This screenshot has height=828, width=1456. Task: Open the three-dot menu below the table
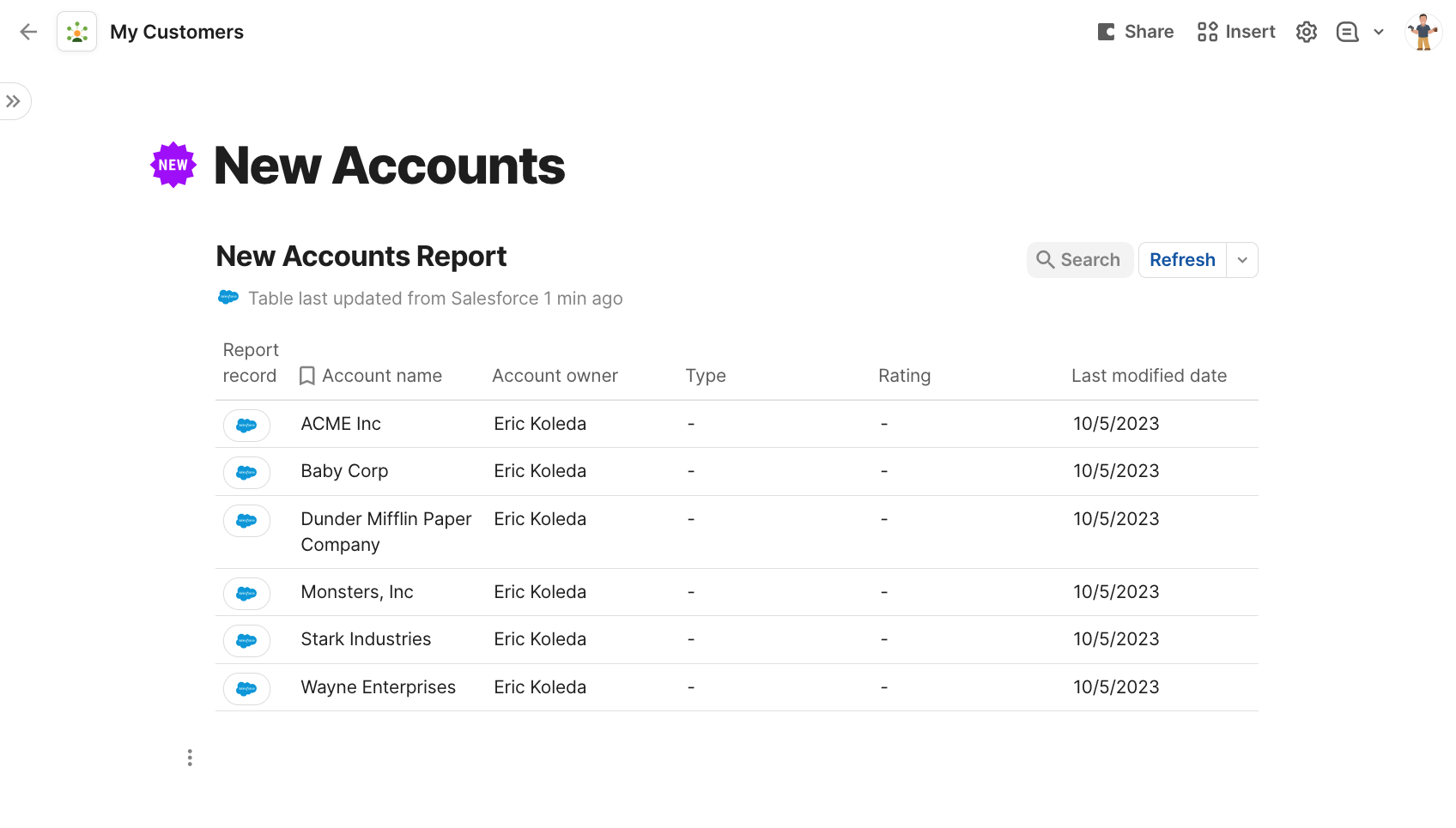pyautogui.click(x=190, y=758)
